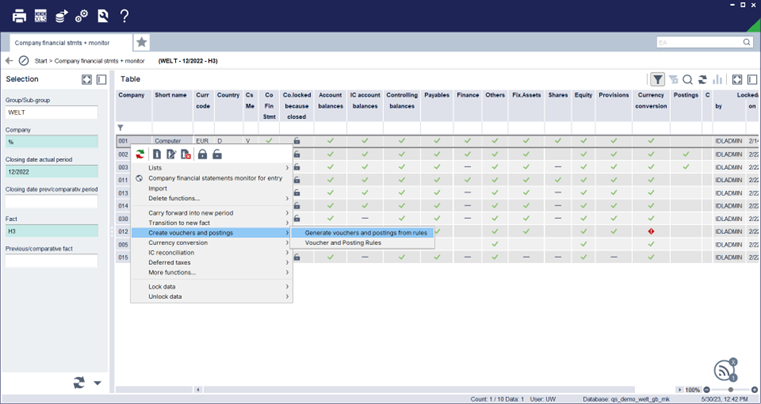Toggle lock icon for company 002 row
761x404 pixels.
[x=297, y=154]
